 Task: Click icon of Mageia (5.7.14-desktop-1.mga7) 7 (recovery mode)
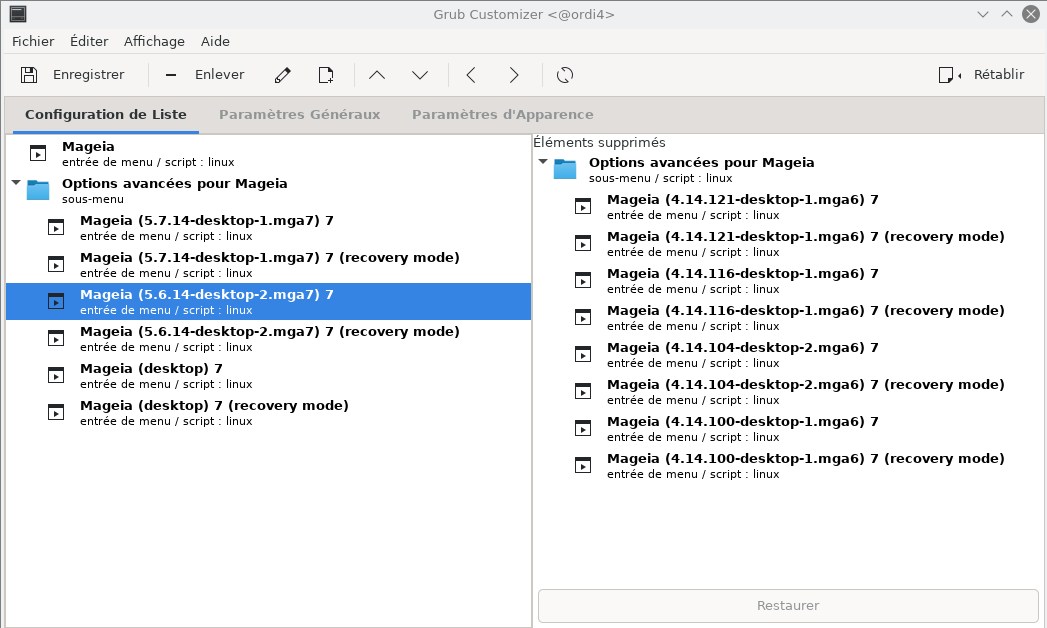click(56, 264)
